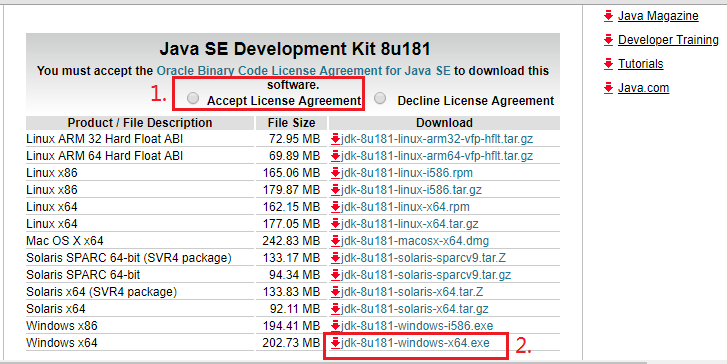Click the Linux ARM 32 Hard Float ABI text
Screen dimensions: 727x364
pos(104,139)
